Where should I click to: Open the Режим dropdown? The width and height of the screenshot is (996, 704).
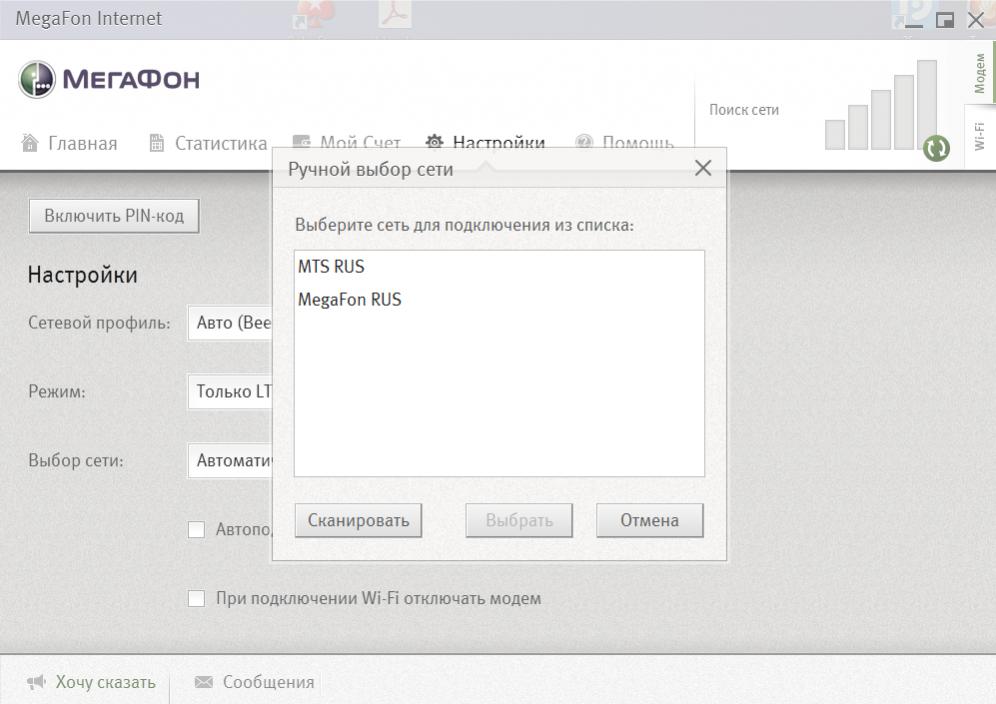(231, 391)
